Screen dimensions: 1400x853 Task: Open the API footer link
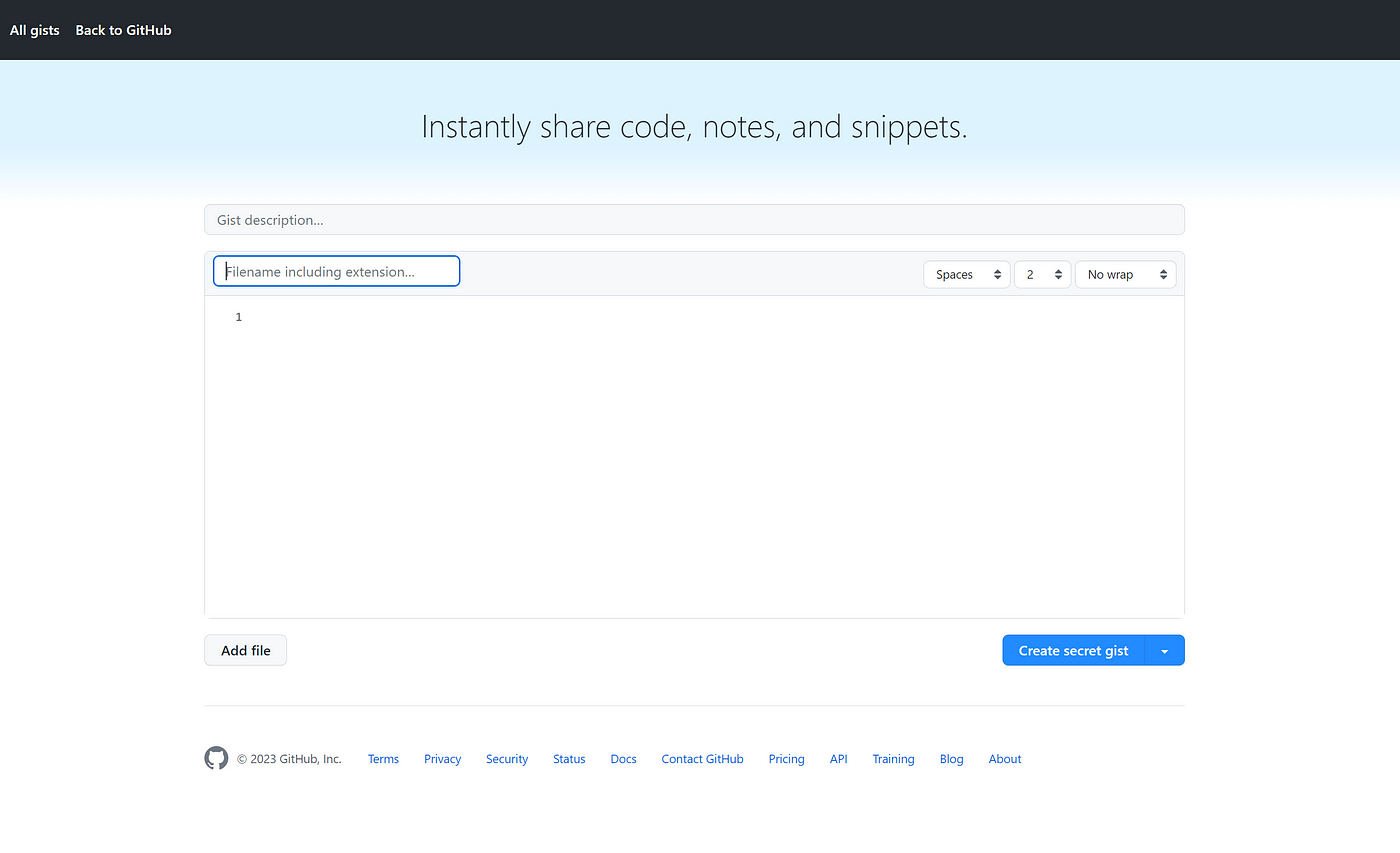point(838,759)
